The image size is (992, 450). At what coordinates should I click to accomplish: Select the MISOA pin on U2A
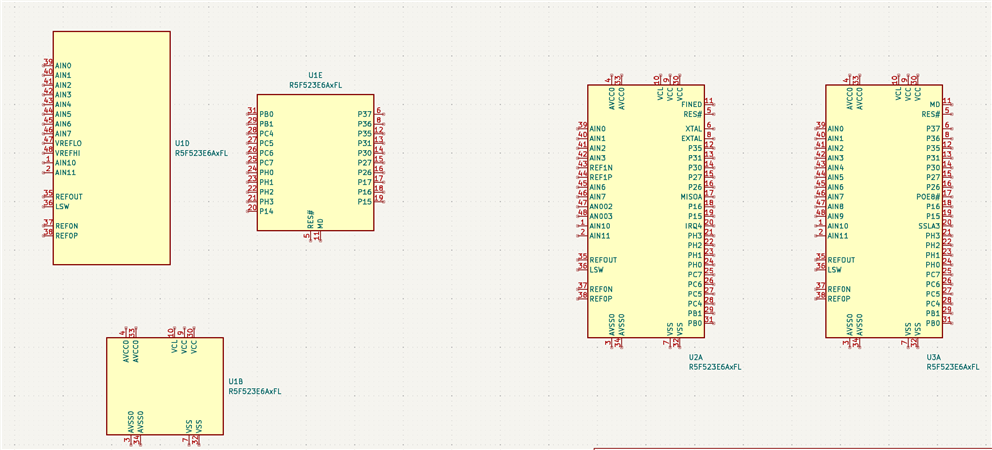click(691, 196)
